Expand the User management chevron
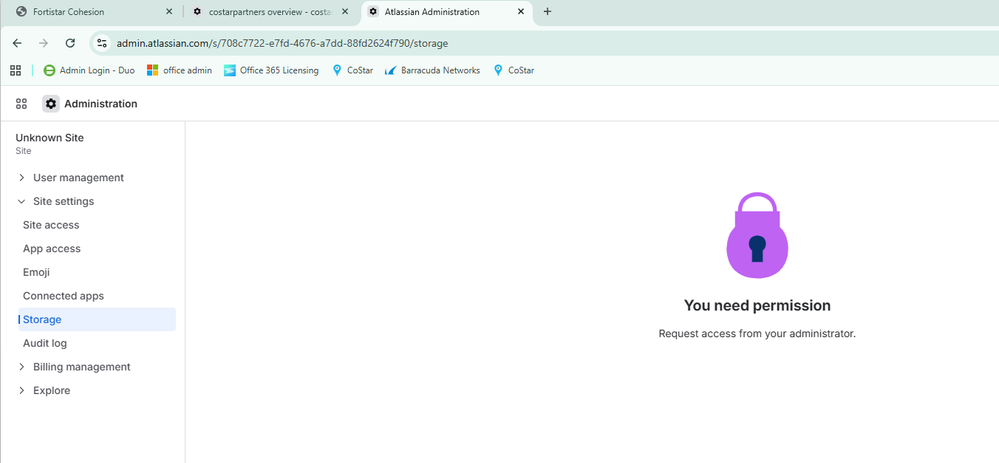This screenshot has width=999, height=463. point(22,178)
